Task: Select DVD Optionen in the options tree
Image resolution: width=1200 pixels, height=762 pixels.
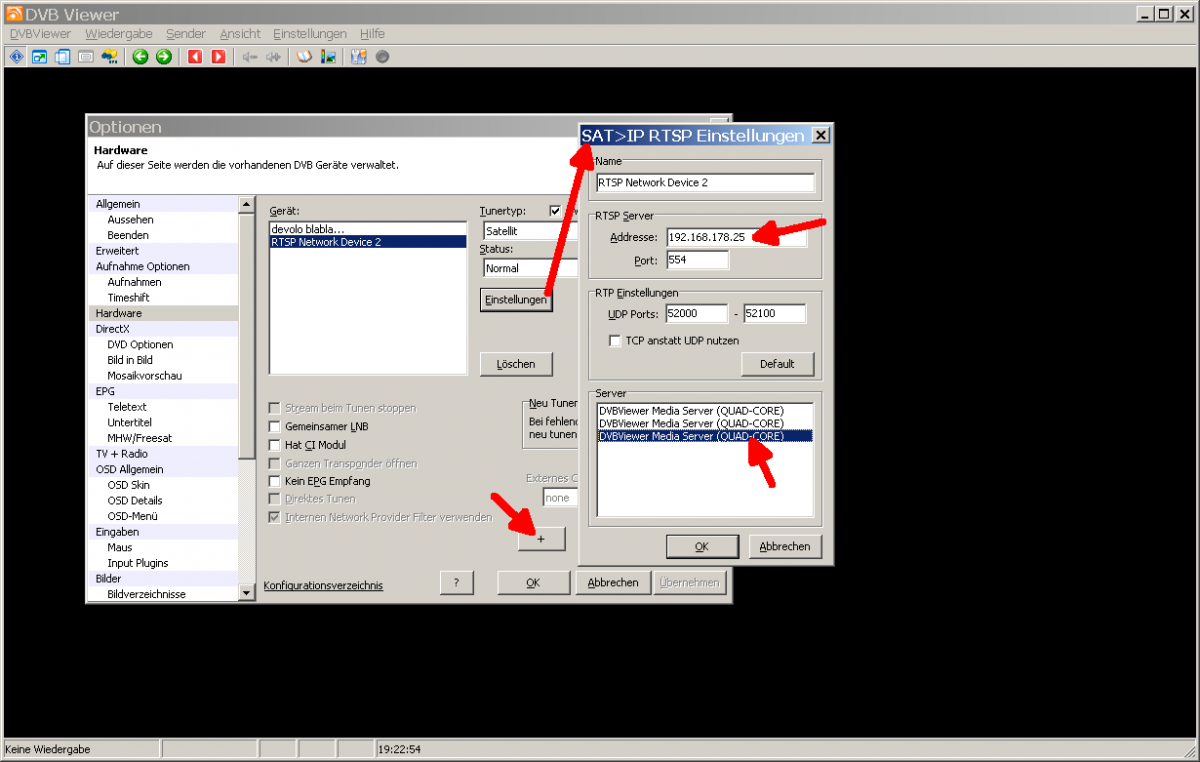Action: tap(140, 344)
